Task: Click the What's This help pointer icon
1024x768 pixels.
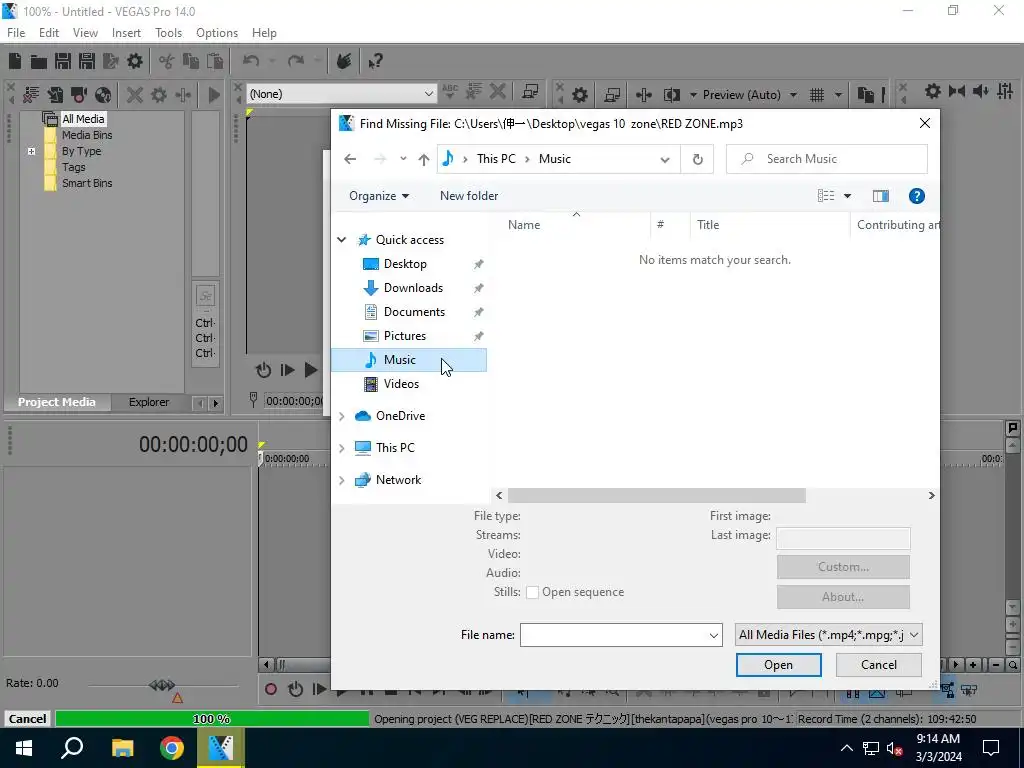Action: (x=375, y=61)
